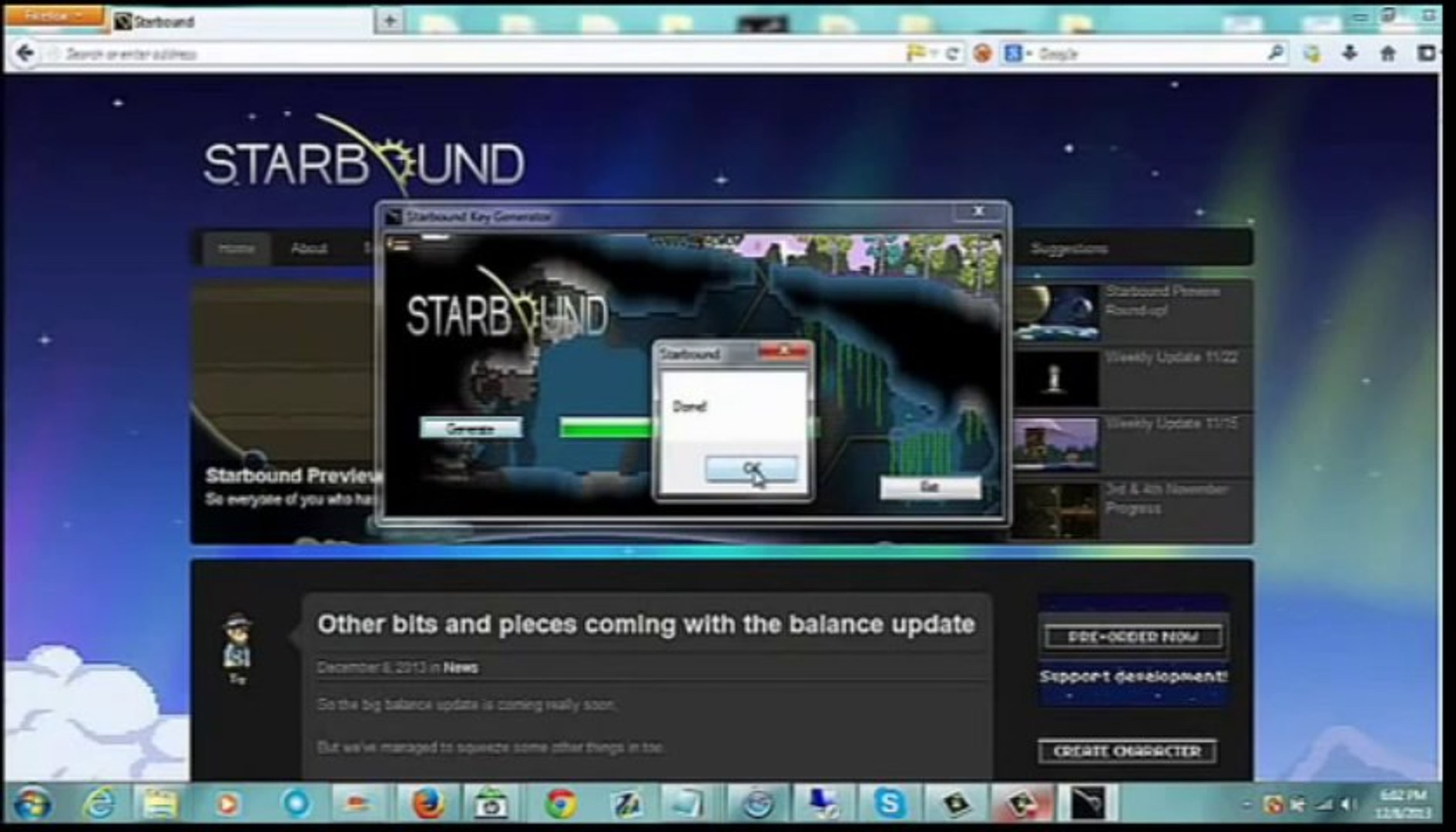Open the Weekly Update 11/15 item
This screenshot has height=832, width=1456.
1132,445
